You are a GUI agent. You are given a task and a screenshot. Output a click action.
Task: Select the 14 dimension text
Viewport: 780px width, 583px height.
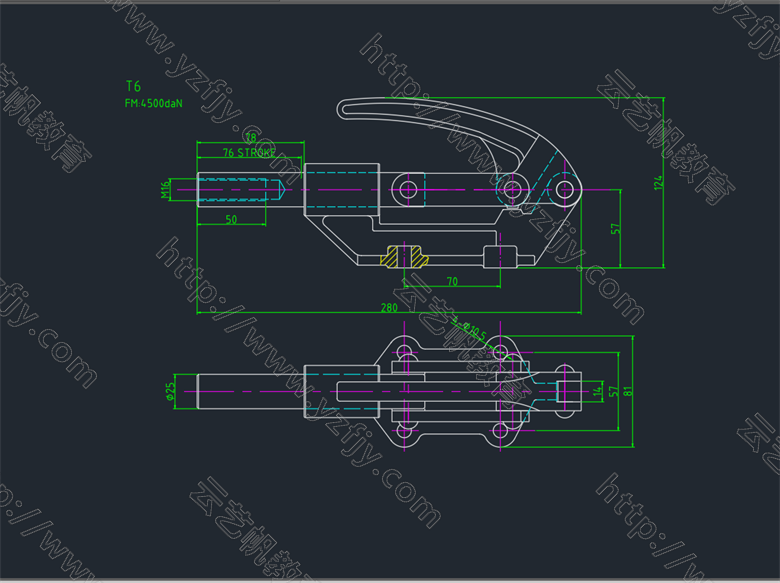click(597, 391)
